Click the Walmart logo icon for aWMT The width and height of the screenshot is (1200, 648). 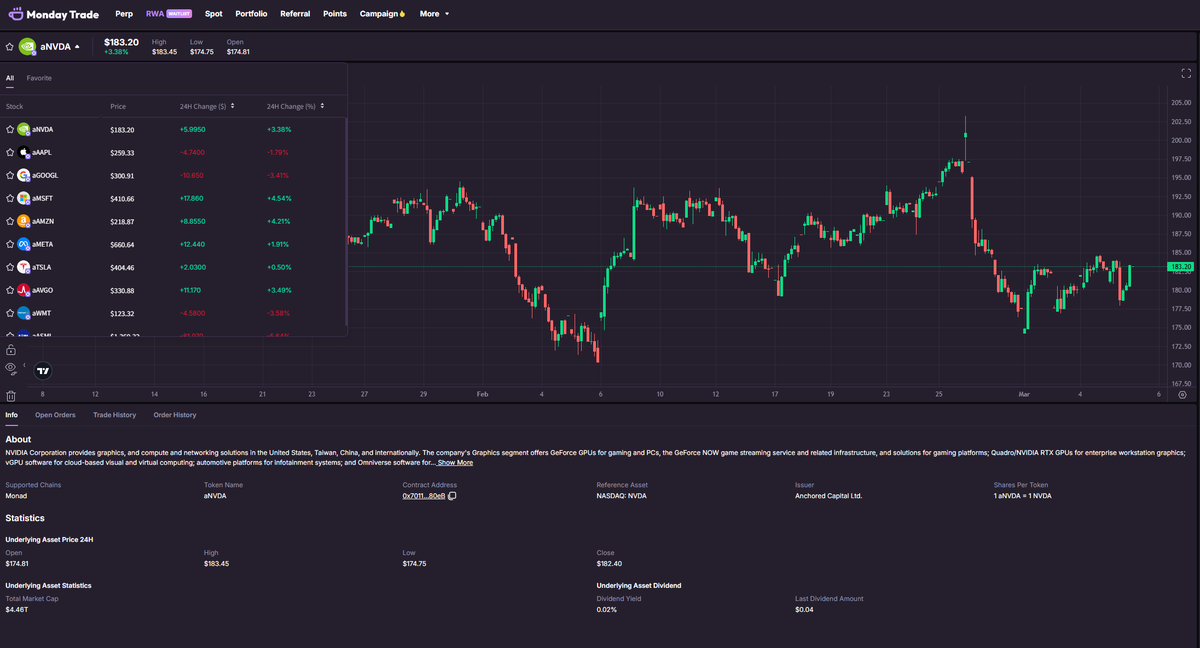click(24, 313)
